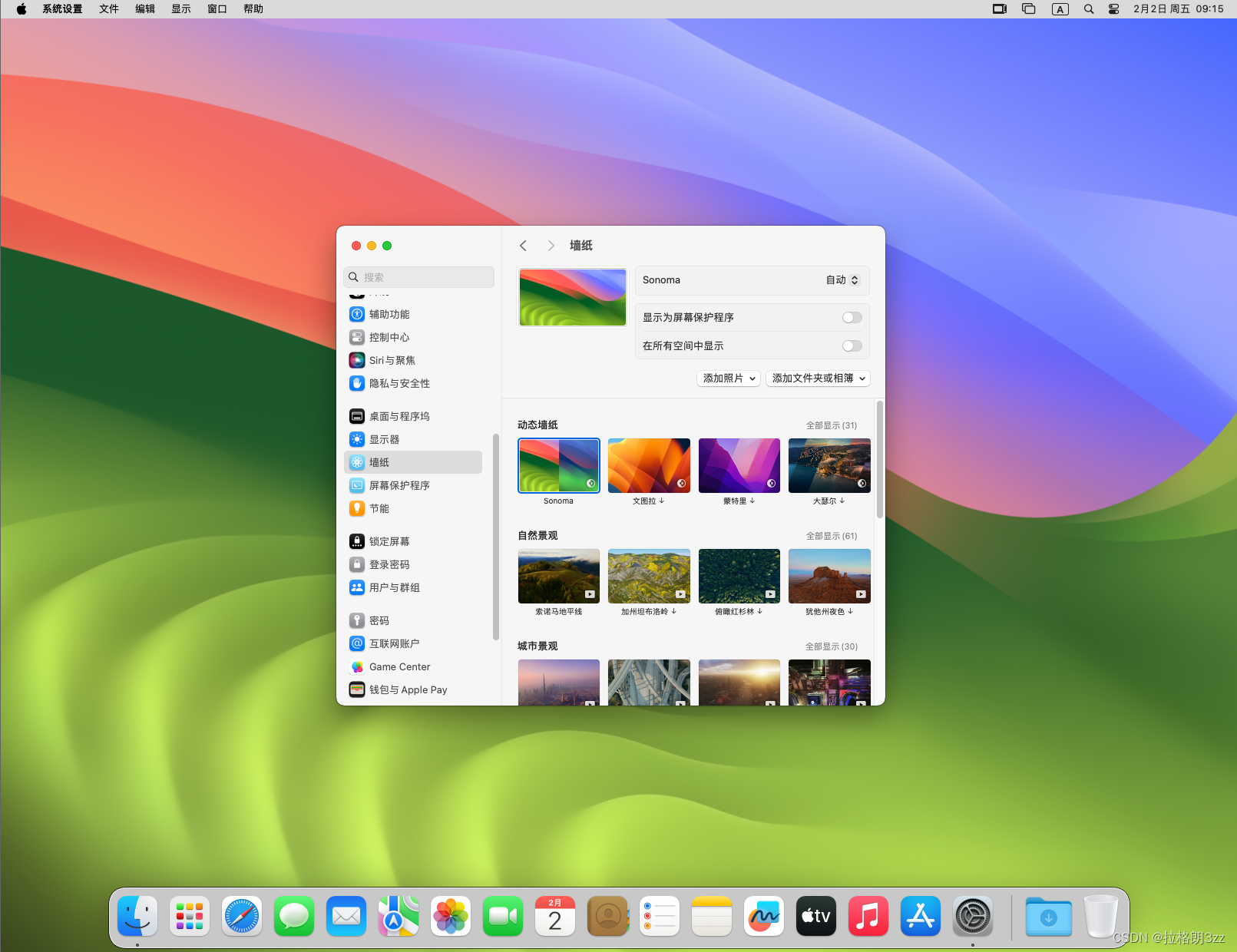1237x952 pixels.
Task: Open 节能 energy settings
Action: [413, 508]
